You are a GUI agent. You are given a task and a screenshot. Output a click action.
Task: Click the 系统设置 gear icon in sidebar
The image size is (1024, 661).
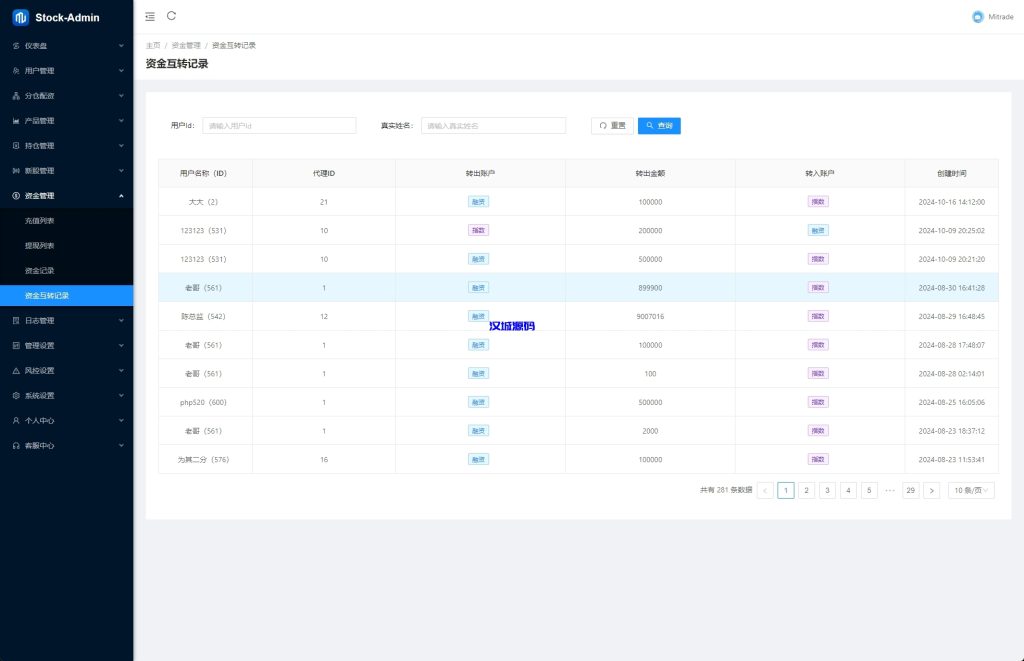pos(16,396)
